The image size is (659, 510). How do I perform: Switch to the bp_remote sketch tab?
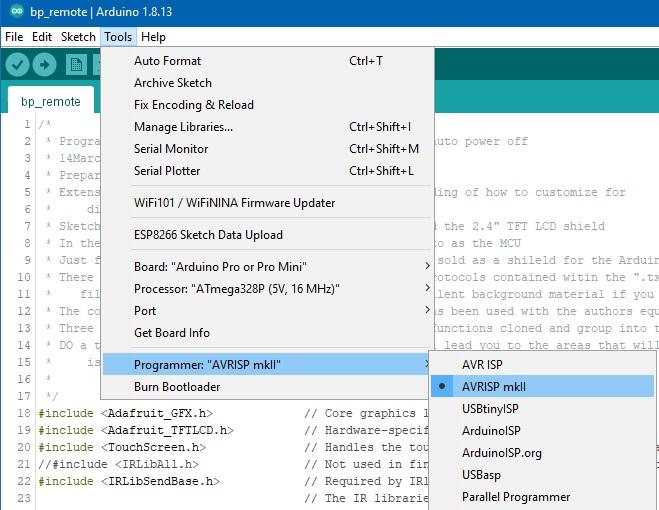(50, 101)
